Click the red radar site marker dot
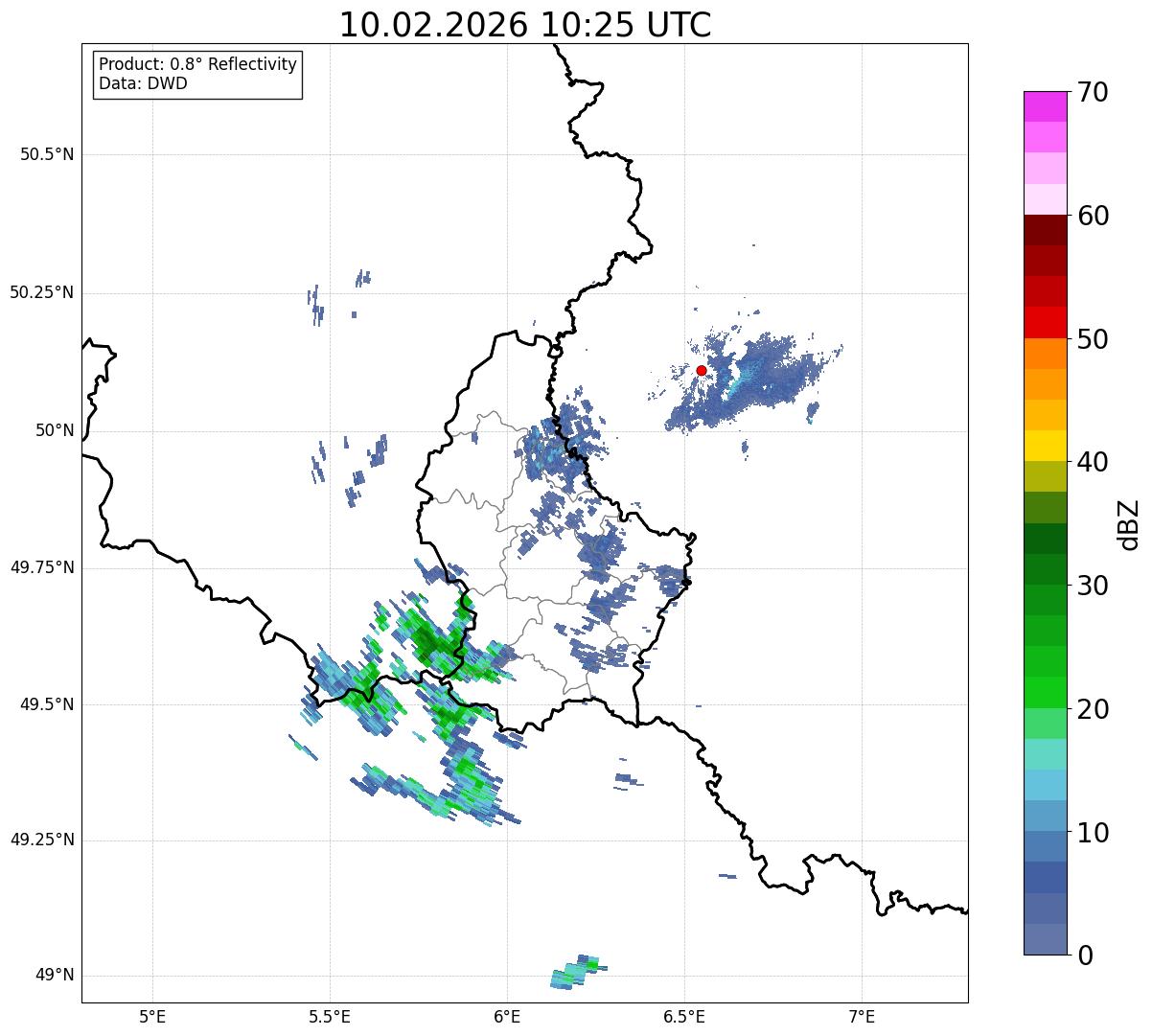Viewport: 1152px width, 1036px height. (702, 370)
